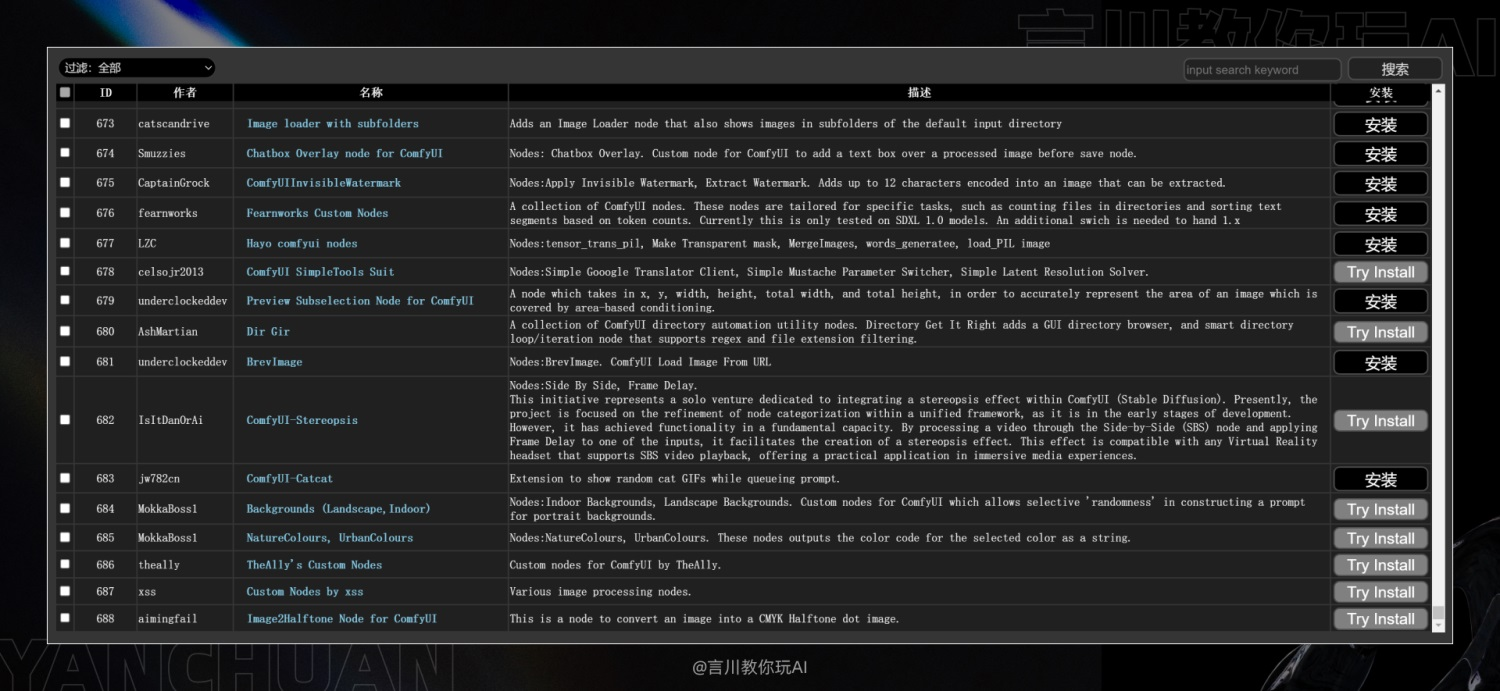The image size is (1500, 691).
Task: Sort by the ID column header
Action: coord(106,92)
